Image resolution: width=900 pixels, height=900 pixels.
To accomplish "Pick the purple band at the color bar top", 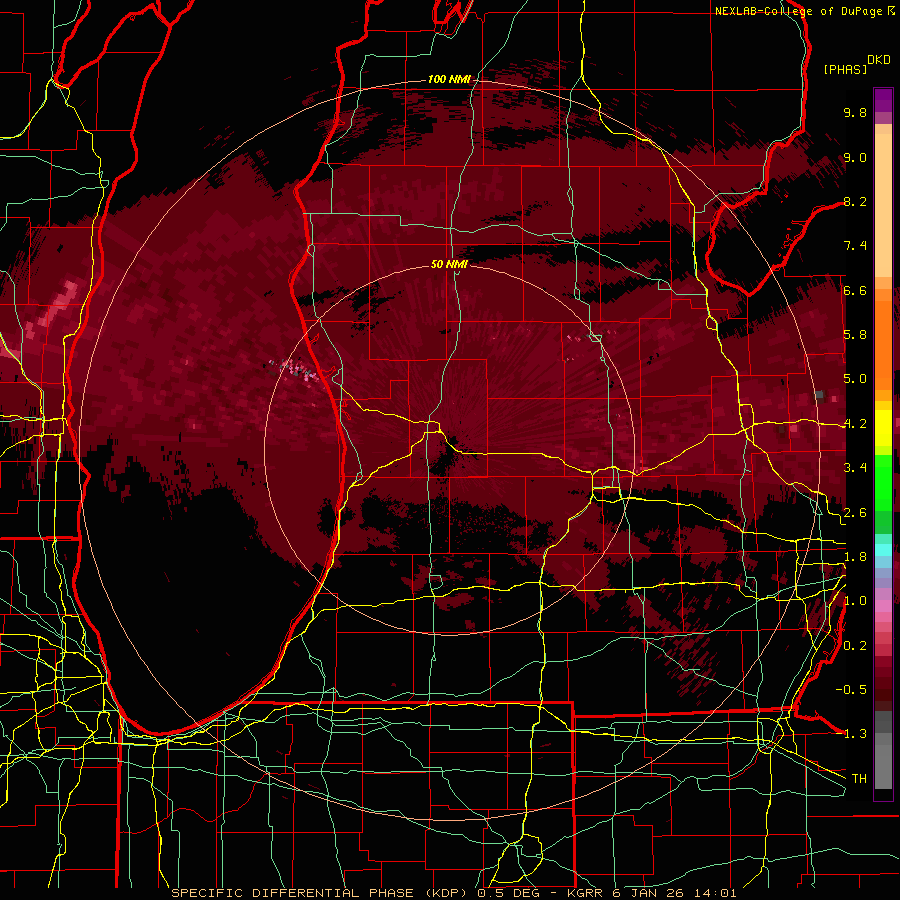I will pos(883,100).
